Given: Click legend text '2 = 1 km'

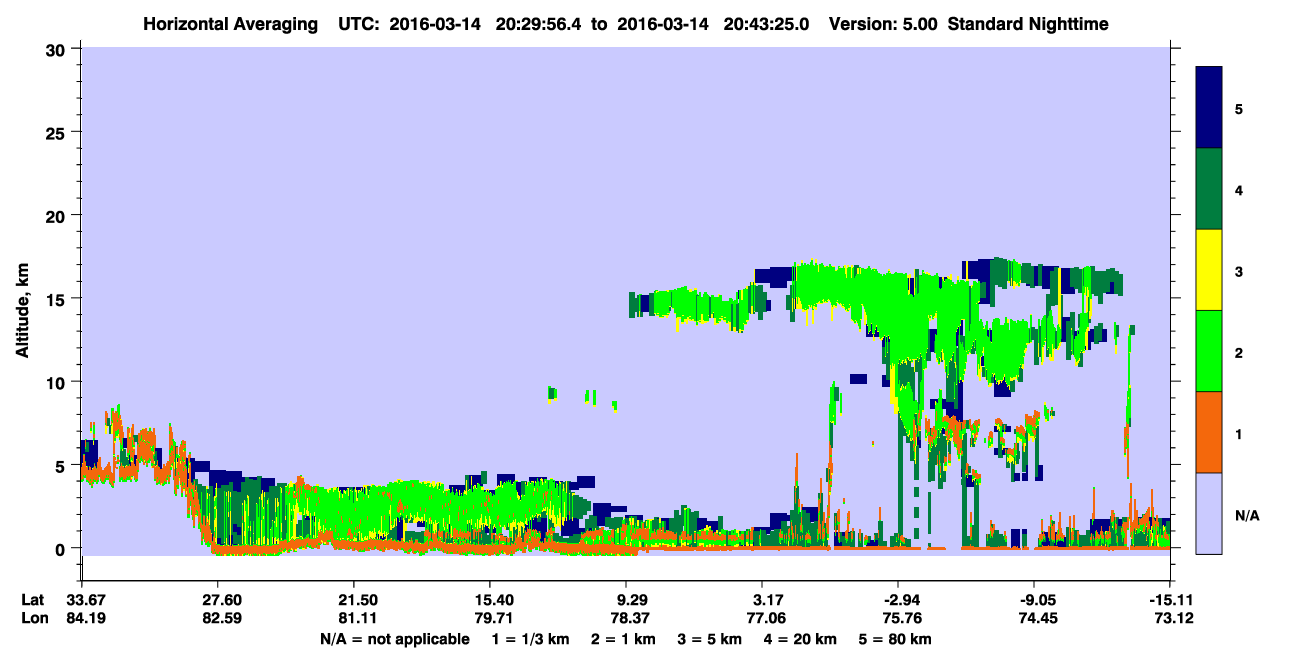Looking at the screenshot, I should pyautogui.click(x=622, y=639).
